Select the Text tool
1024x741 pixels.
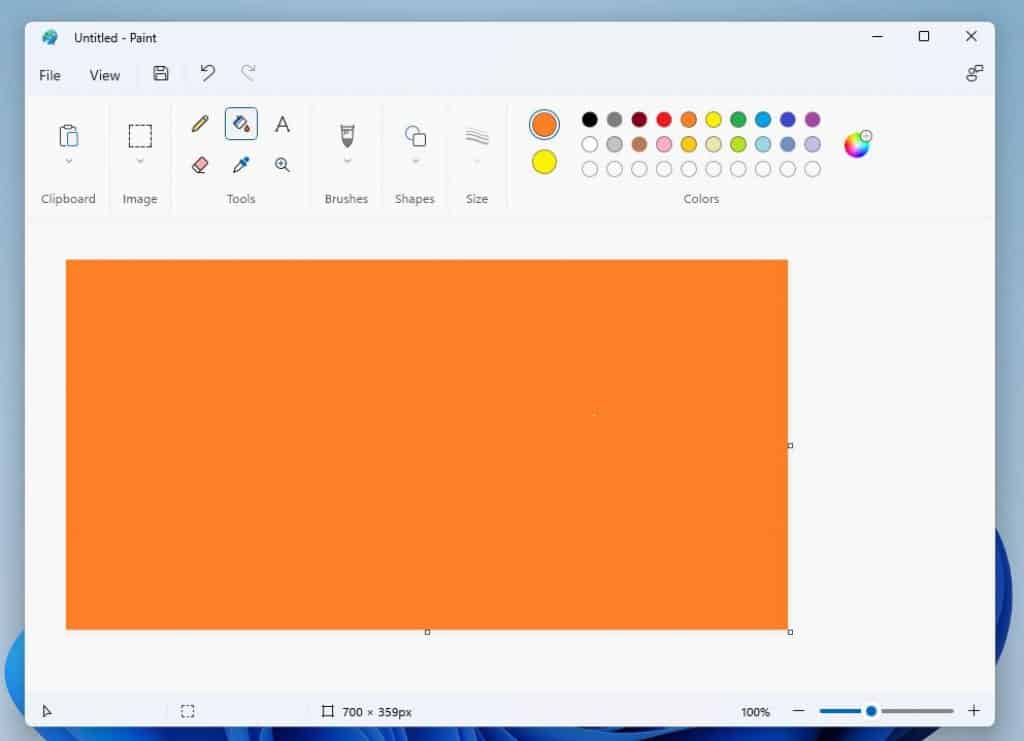tap(282, 124)
